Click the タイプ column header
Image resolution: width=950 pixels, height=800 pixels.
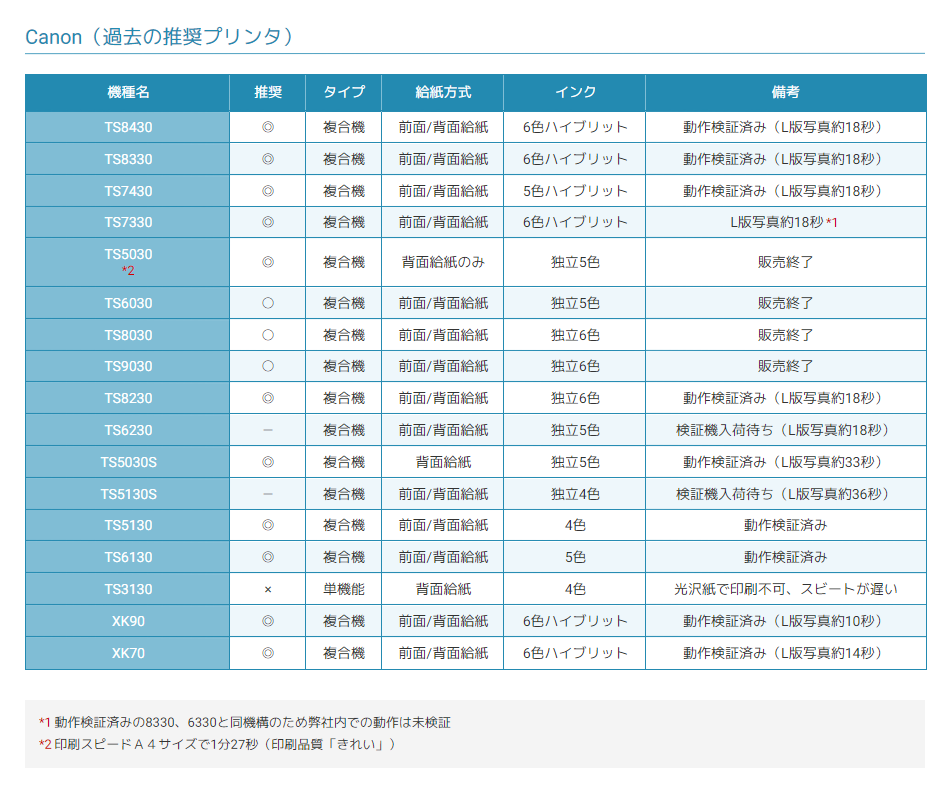pyautogui.click(x=344, y=92)
